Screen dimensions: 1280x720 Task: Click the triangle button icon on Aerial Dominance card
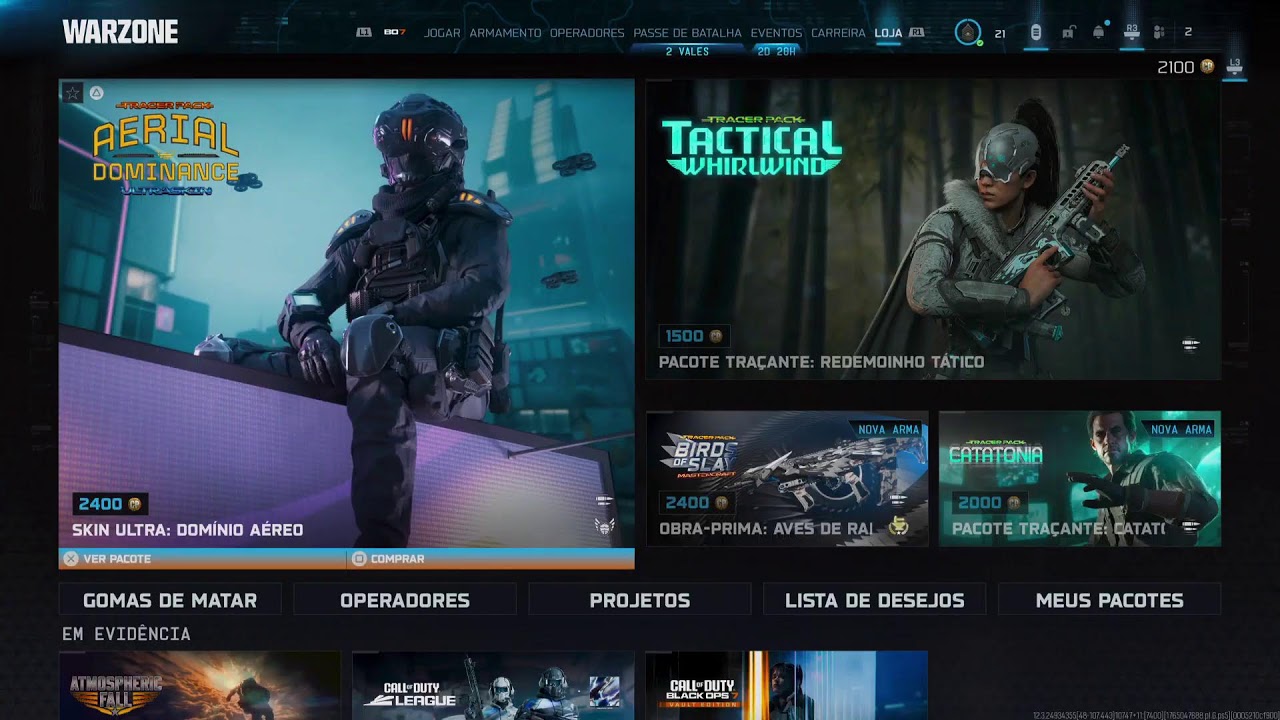(96, 93)
